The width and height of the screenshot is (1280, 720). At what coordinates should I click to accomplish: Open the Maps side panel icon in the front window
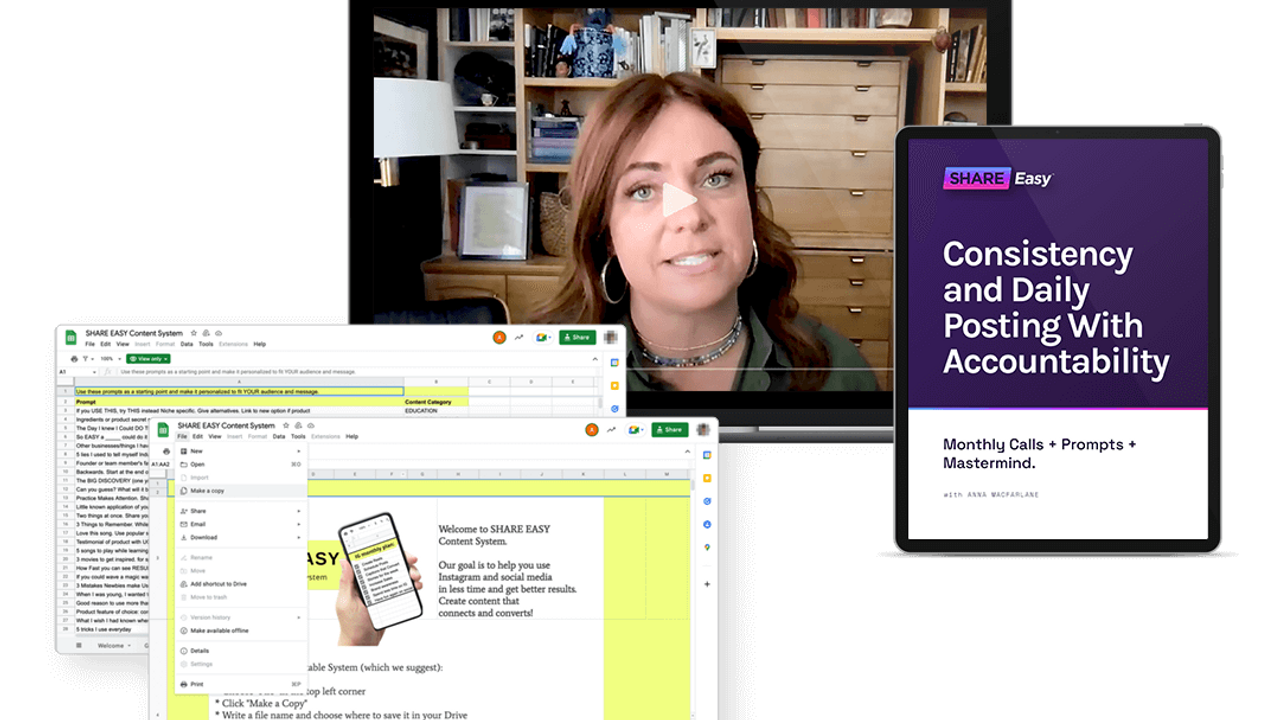pos(707,547)
